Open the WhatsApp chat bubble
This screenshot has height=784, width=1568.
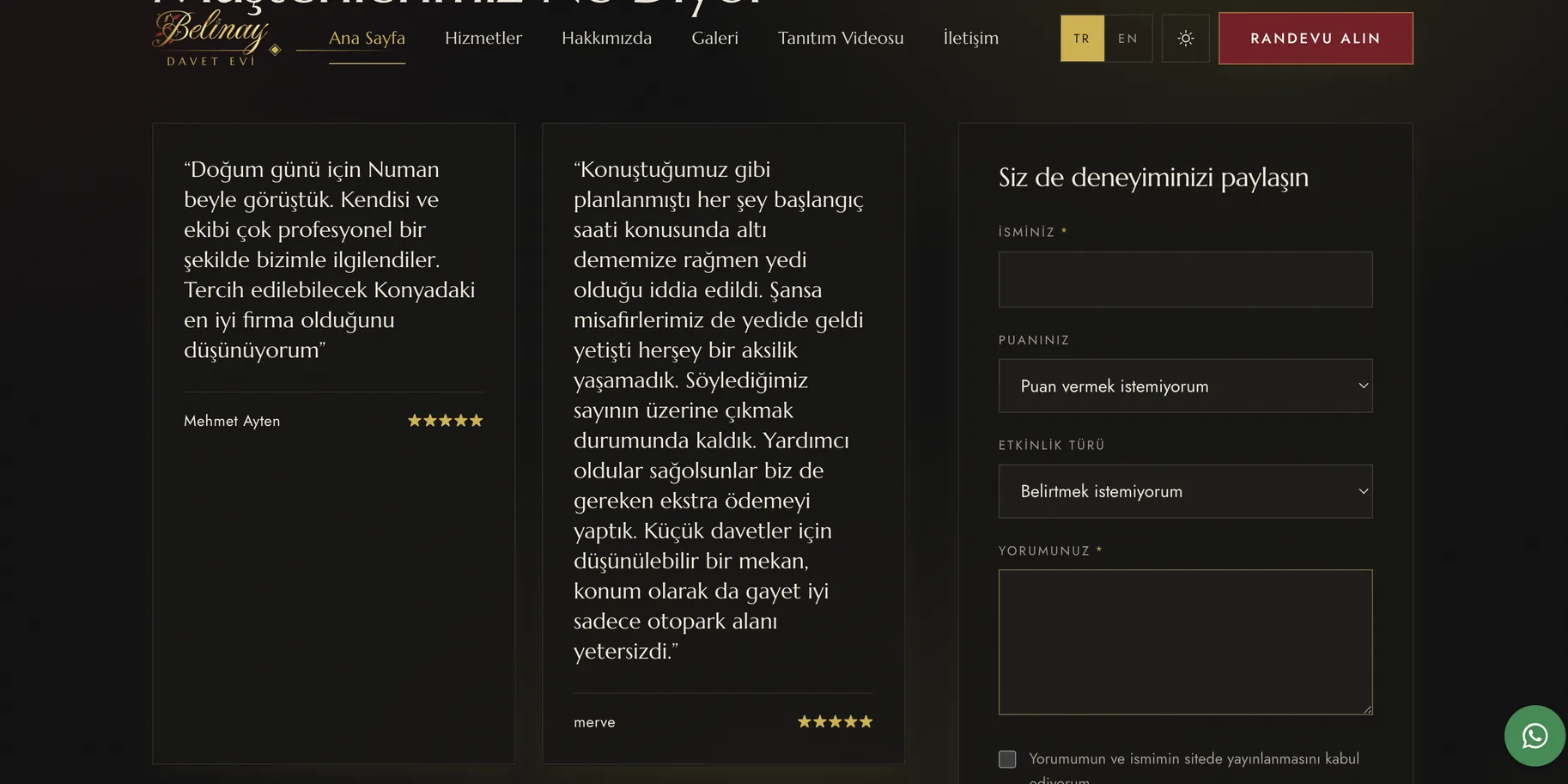tap(1535, 736)
